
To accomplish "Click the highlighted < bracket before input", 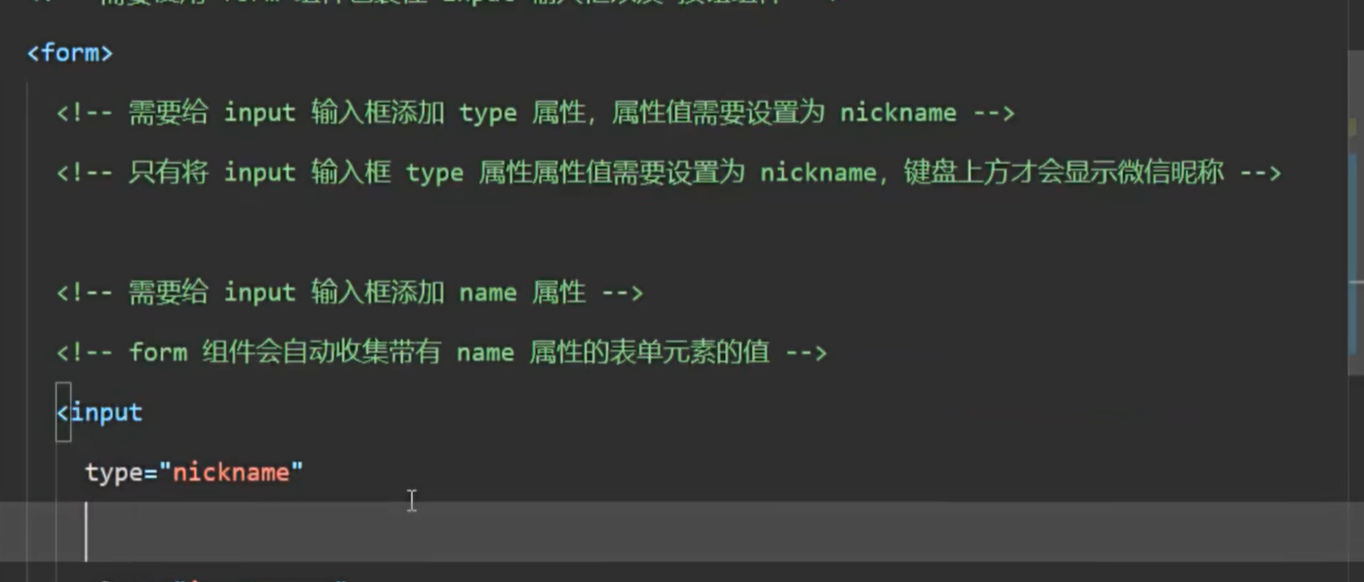I will click(63, 412).
